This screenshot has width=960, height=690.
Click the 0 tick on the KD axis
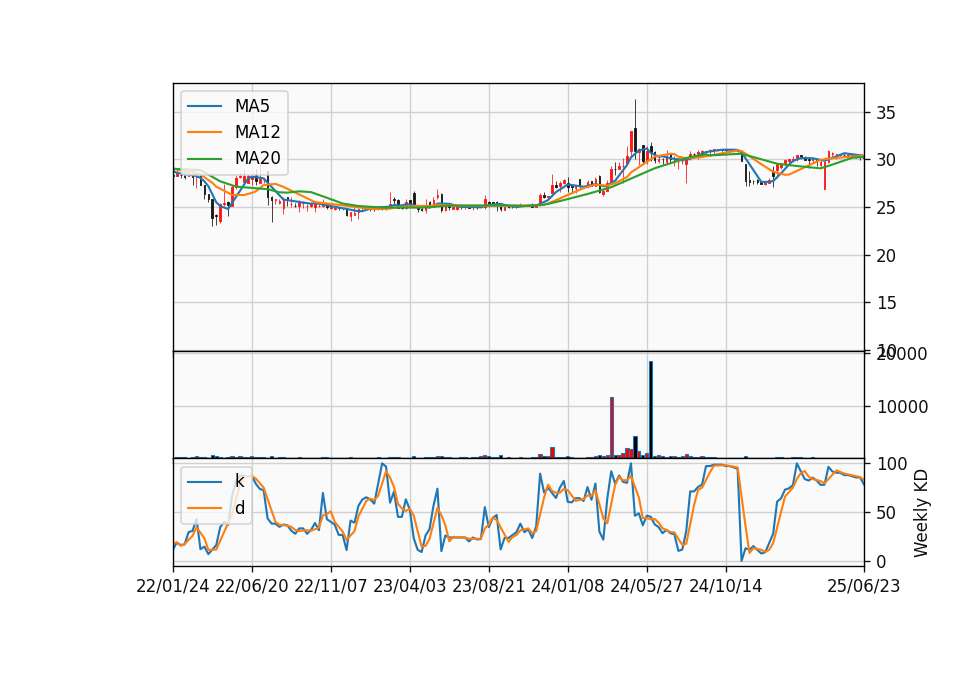[882, 561]
